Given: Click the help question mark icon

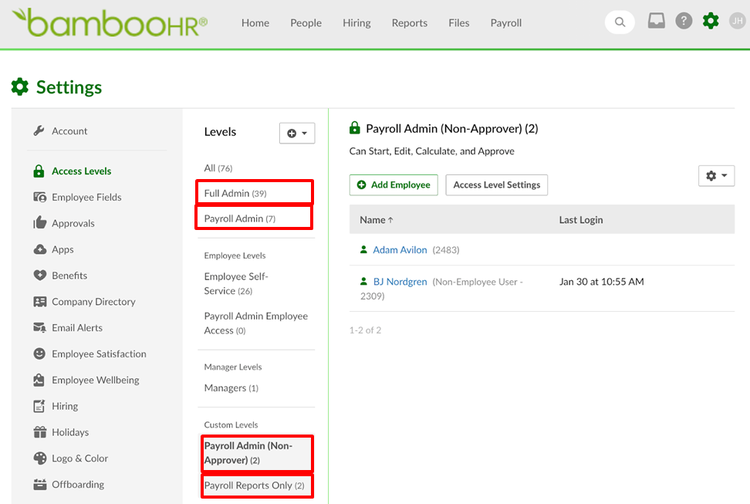Looking at the screenshot, I should [683, 21].
